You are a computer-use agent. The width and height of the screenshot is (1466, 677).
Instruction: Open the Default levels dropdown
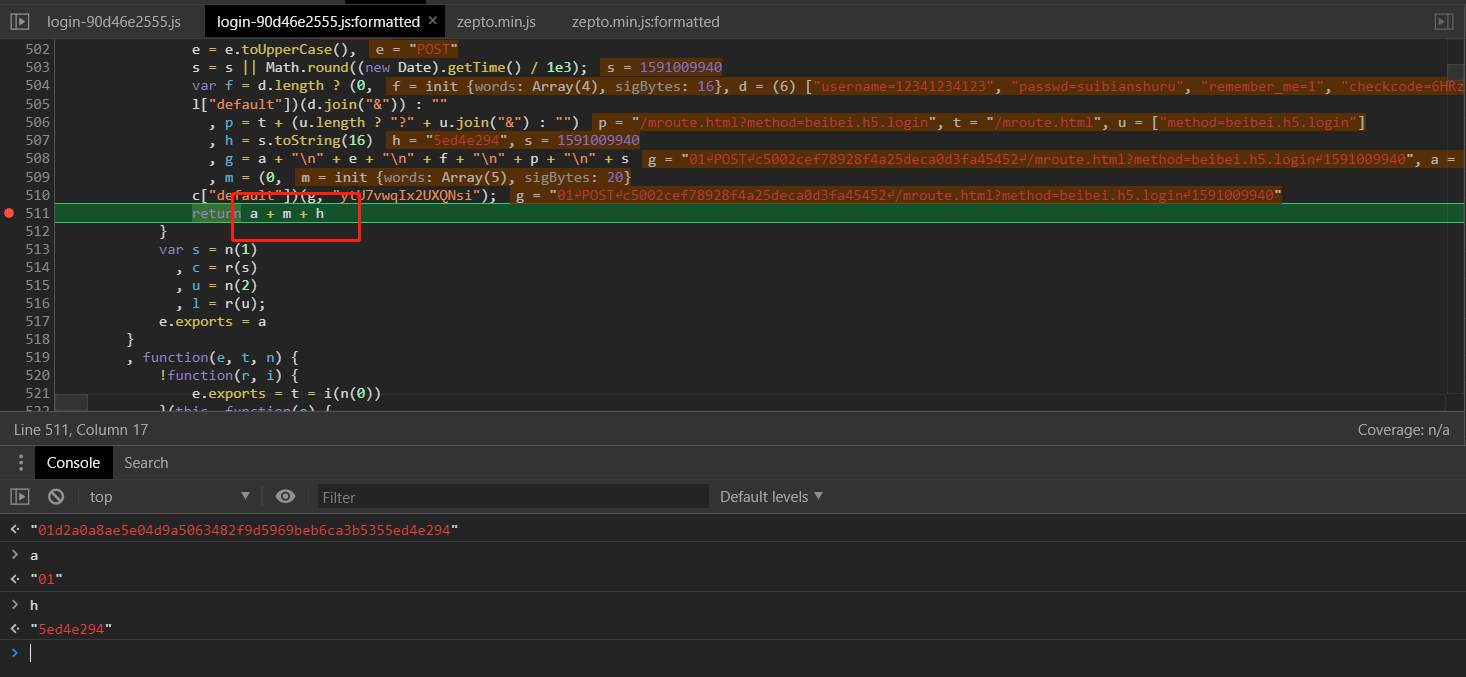771,496
